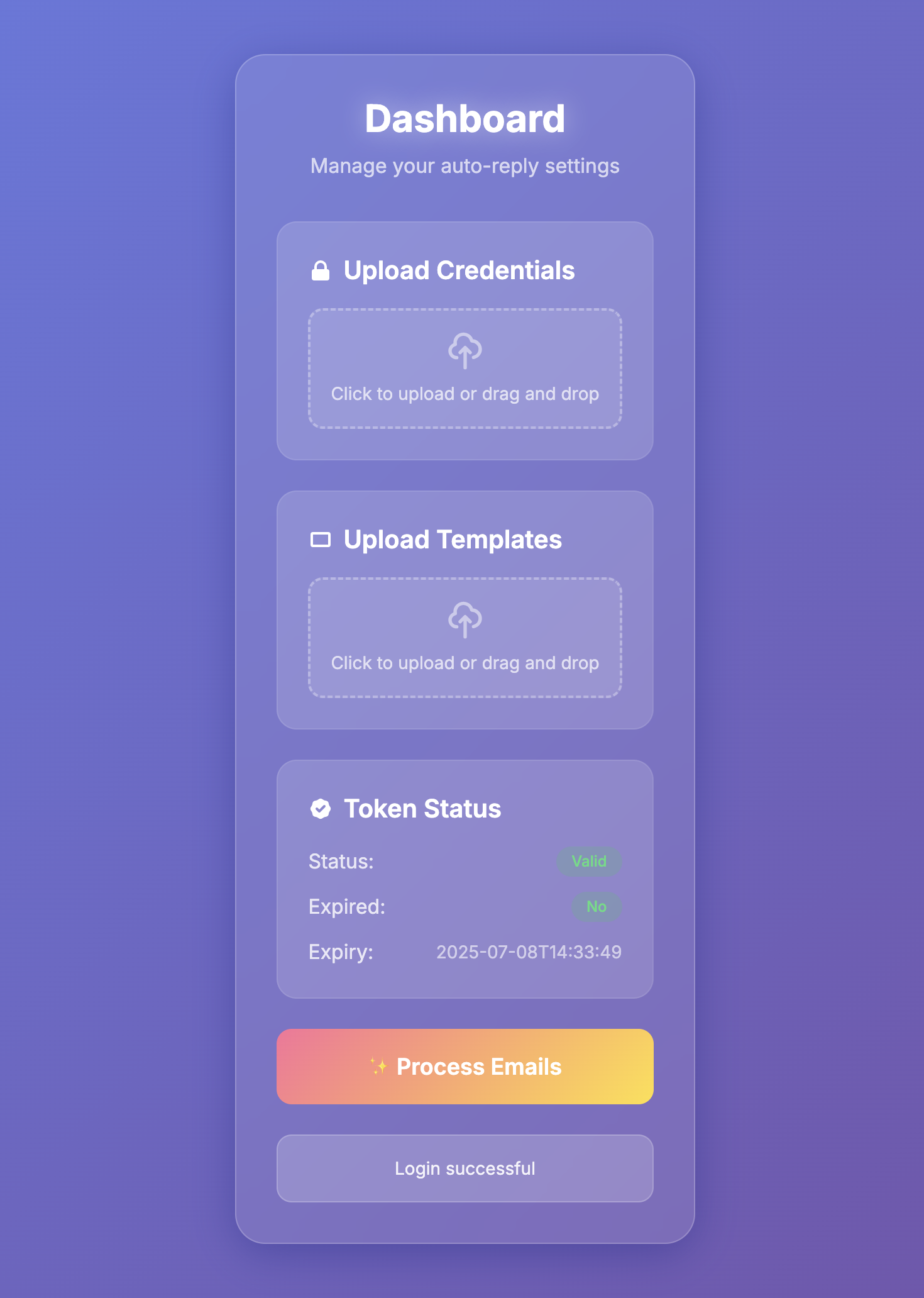The image size is (924, 1298).
Task: Click the 'Manage your auto-reply settings' subtitle
Action: 465,166
